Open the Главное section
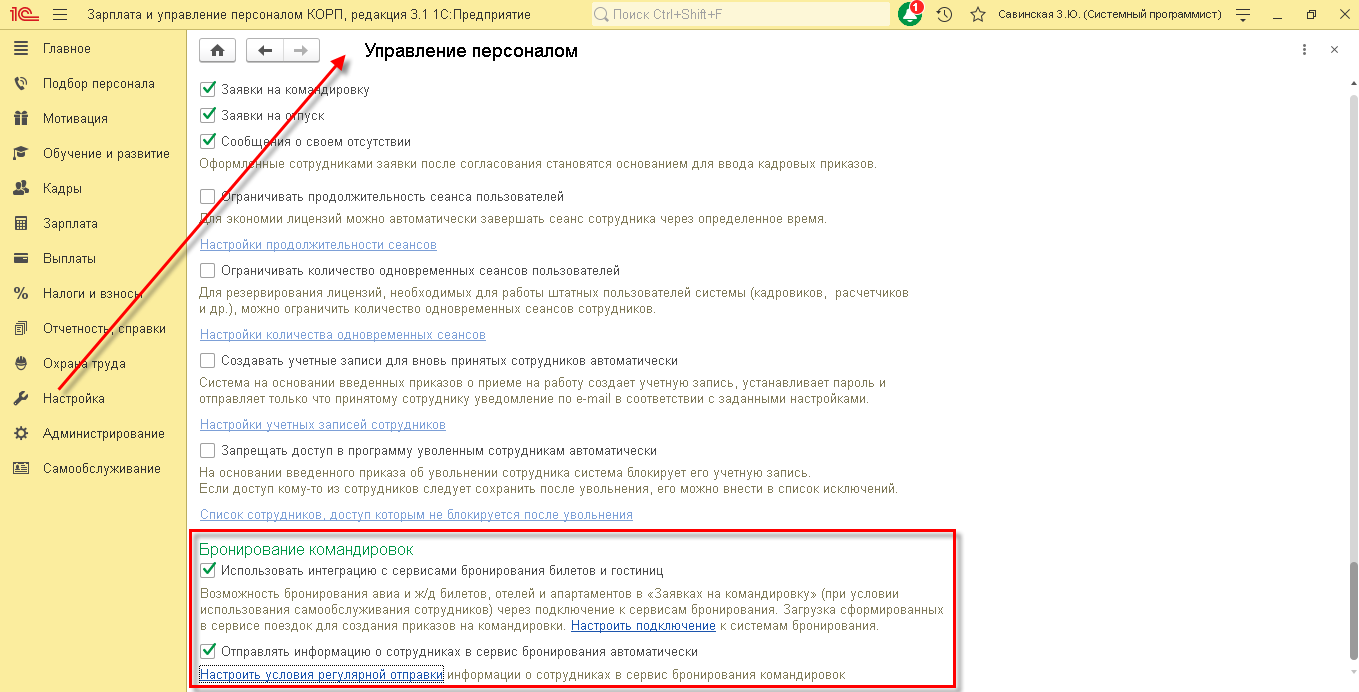Image resolution: width=1359 pixels, height=692 pixels. [x=94, y=49]
